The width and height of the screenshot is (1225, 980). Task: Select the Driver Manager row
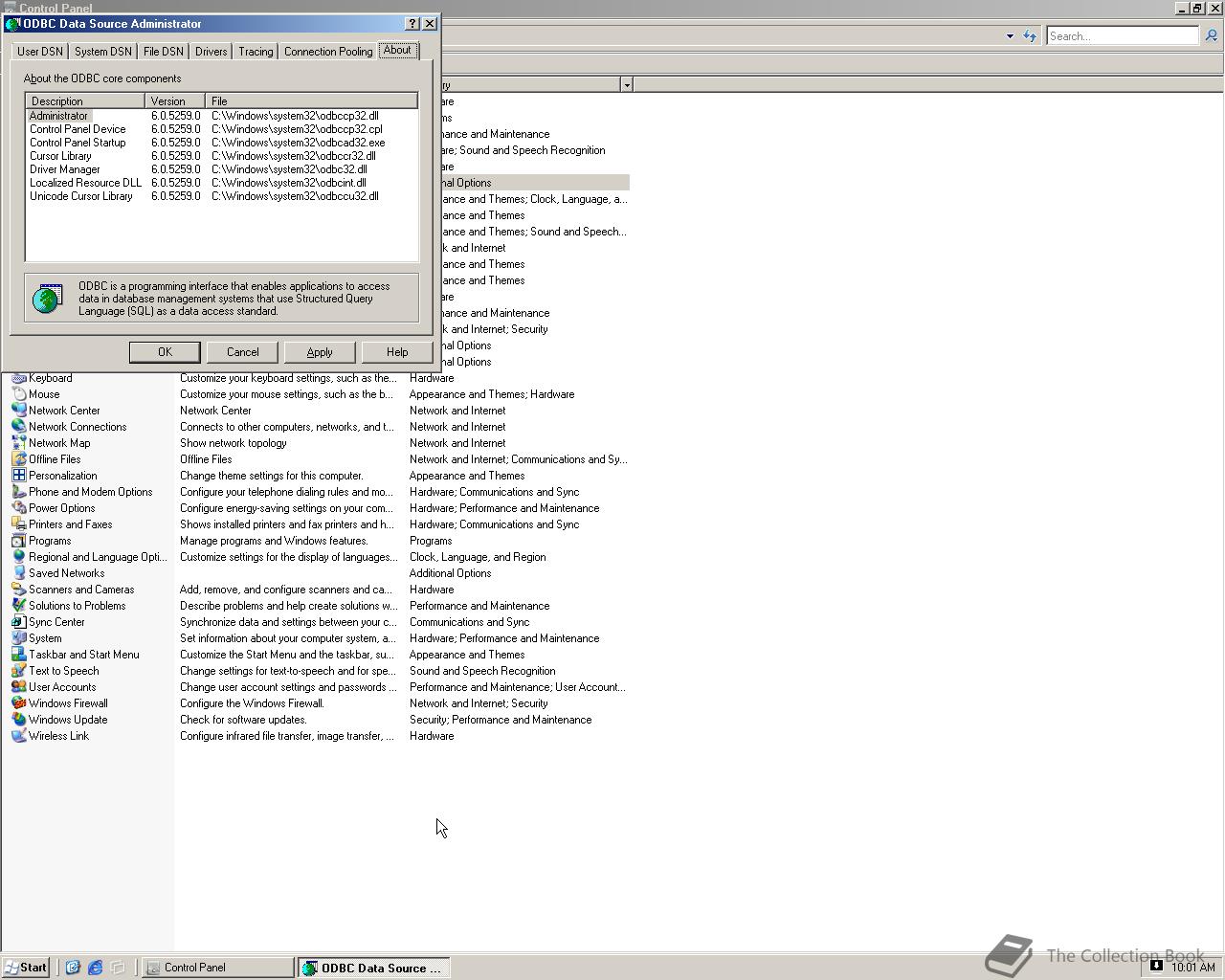click(222, 169)
